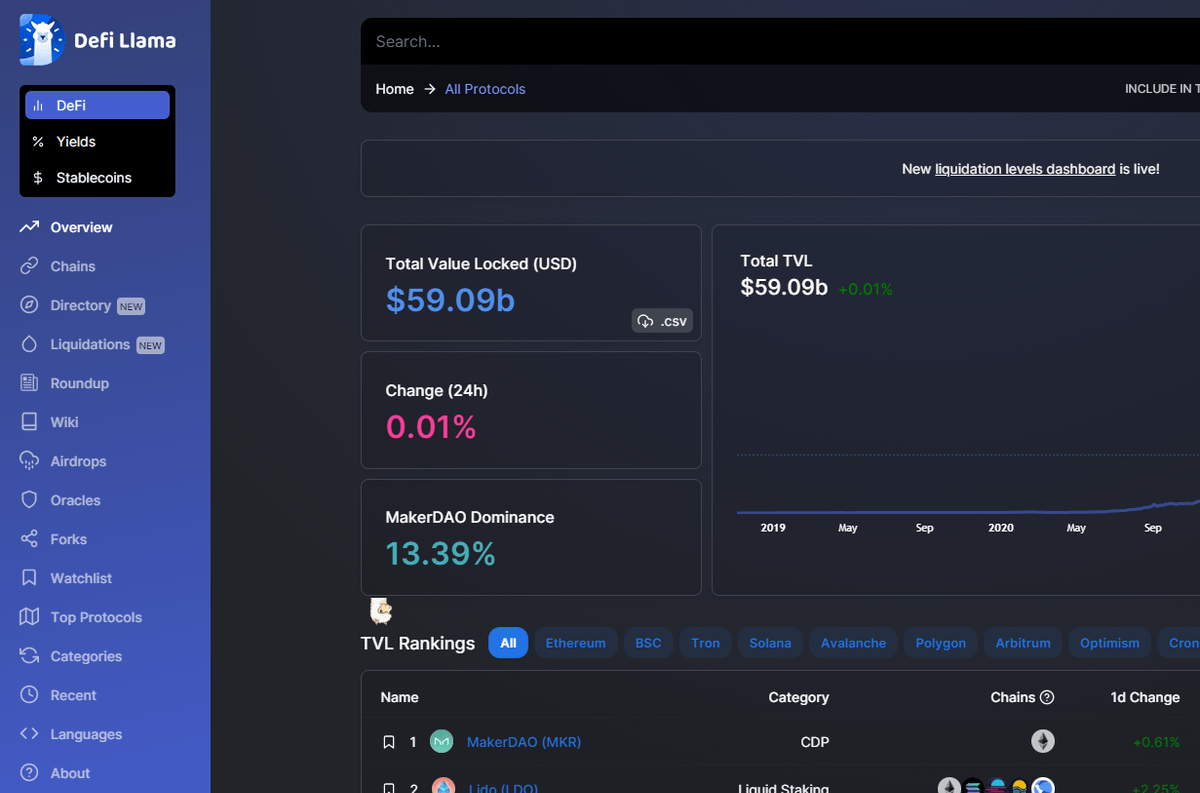Click the Directory compass icon
Image resolution: width=1200 pixels, height=793 pixels.
coord(29,306)
